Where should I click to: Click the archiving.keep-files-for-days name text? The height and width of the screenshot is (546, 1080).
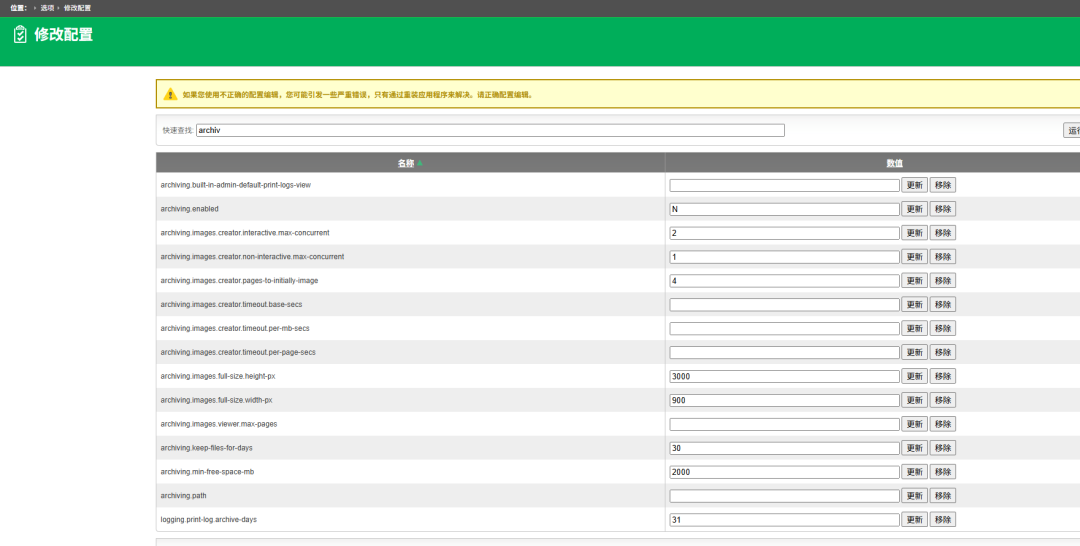click(207, 448)
